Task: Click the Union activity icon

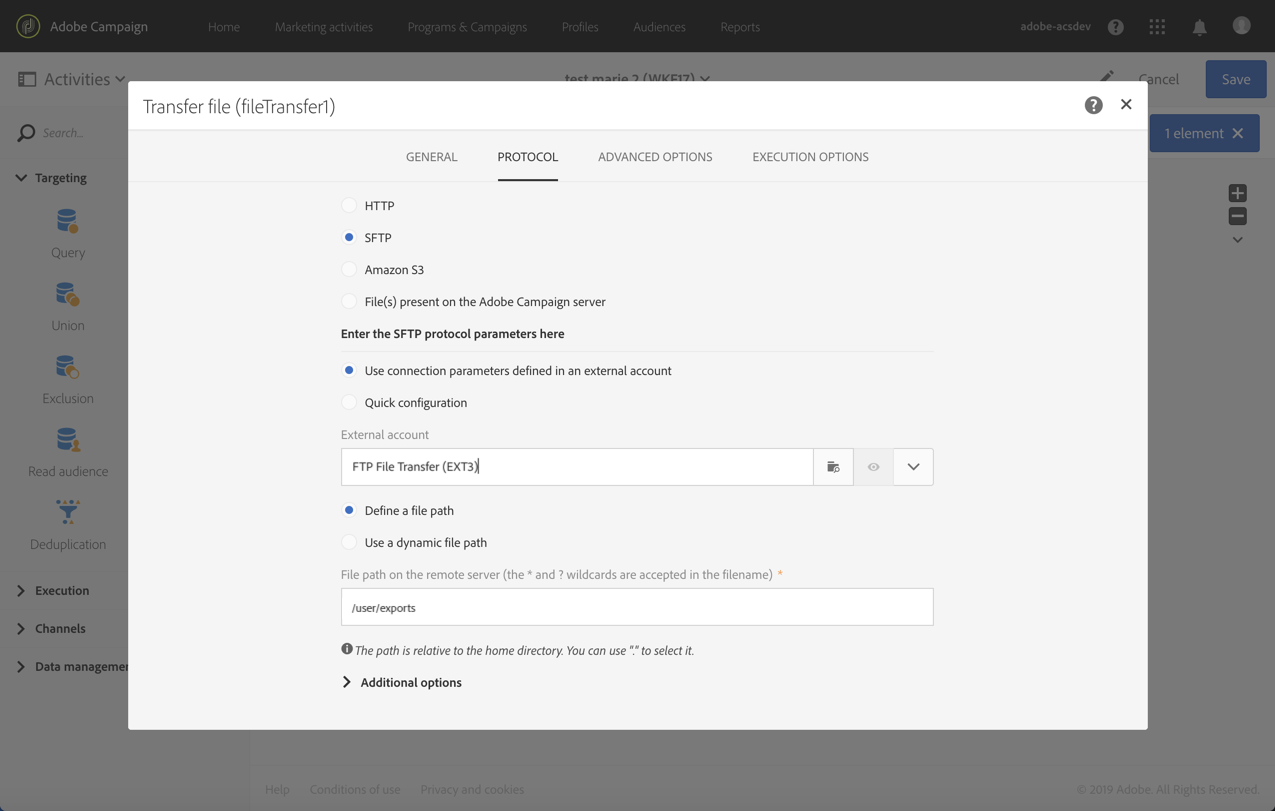Action: (68, 294)
